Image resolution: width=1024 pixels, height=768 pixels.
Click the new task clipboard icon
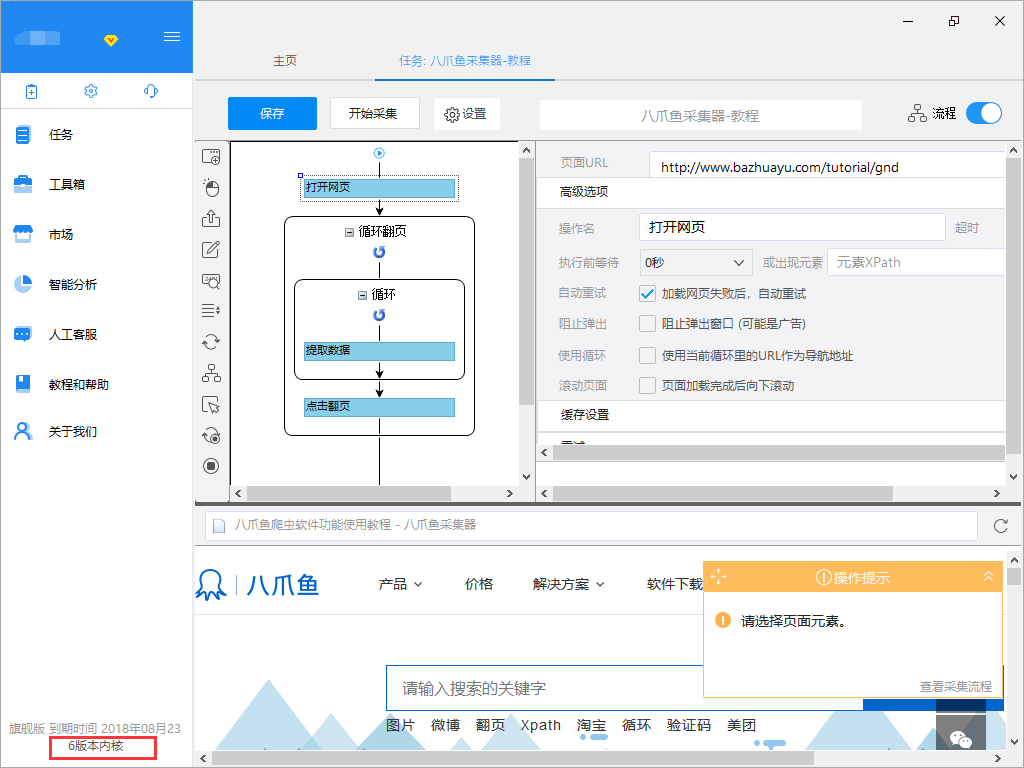pyautogui.click(x=31, y=91)
